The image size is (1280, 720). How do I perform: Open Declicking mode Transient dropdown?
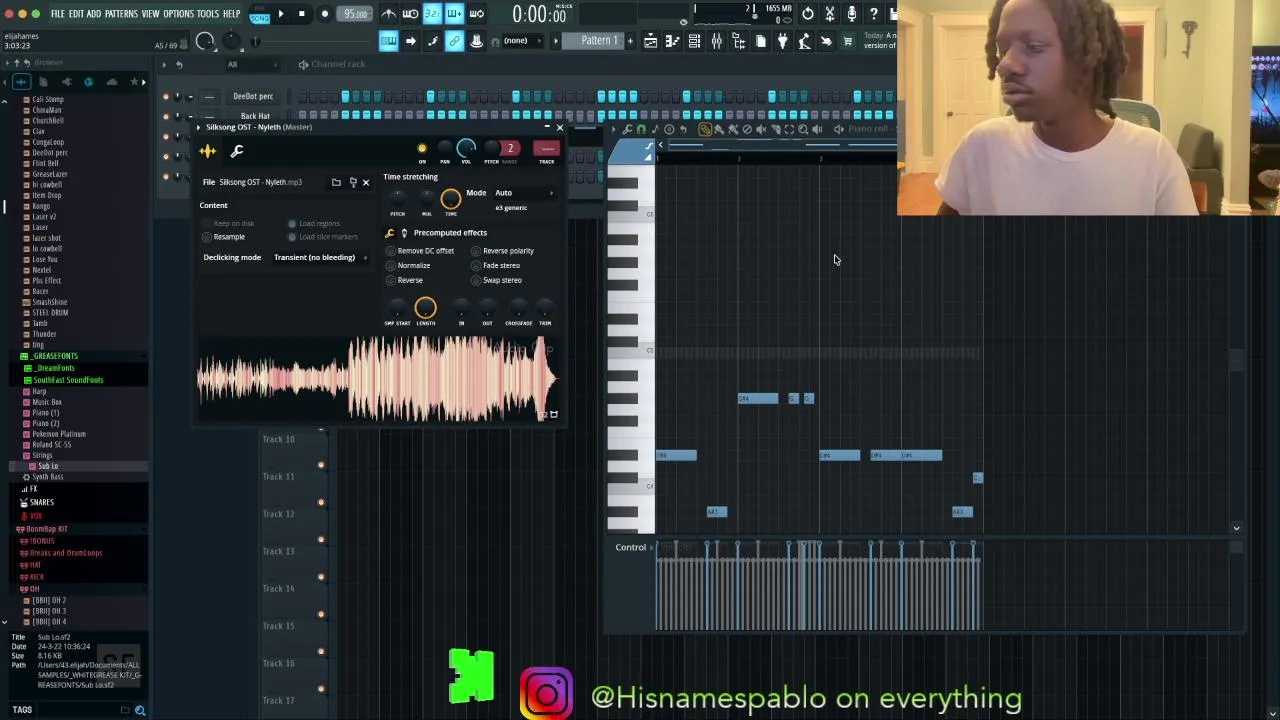pos(320,258)
